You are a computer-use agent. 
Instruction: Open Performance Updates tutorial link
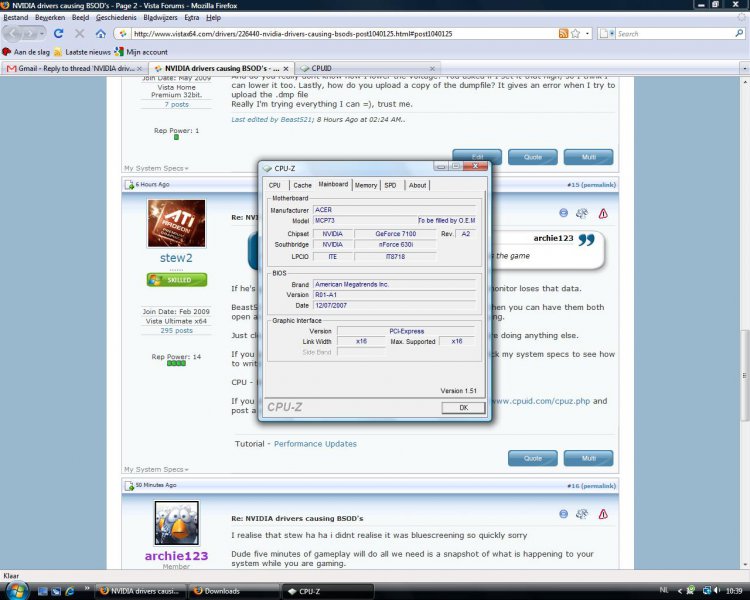click(x=315, y=444)
